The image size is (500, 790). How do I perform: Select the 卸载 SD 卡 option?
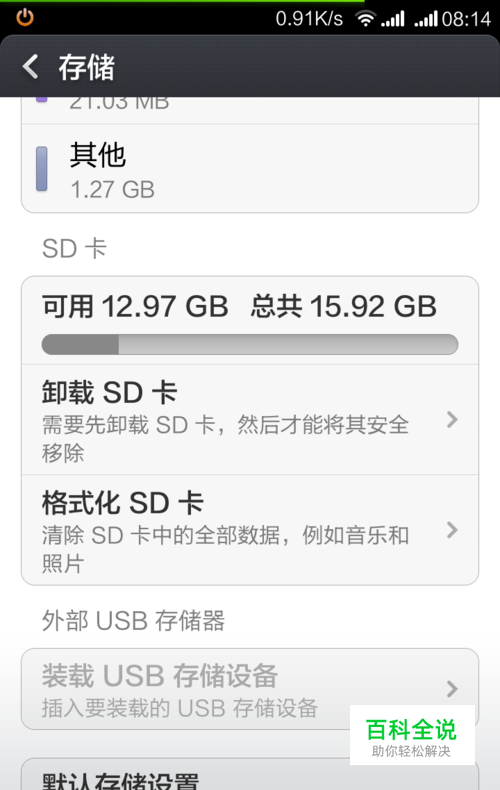(250, 420)
